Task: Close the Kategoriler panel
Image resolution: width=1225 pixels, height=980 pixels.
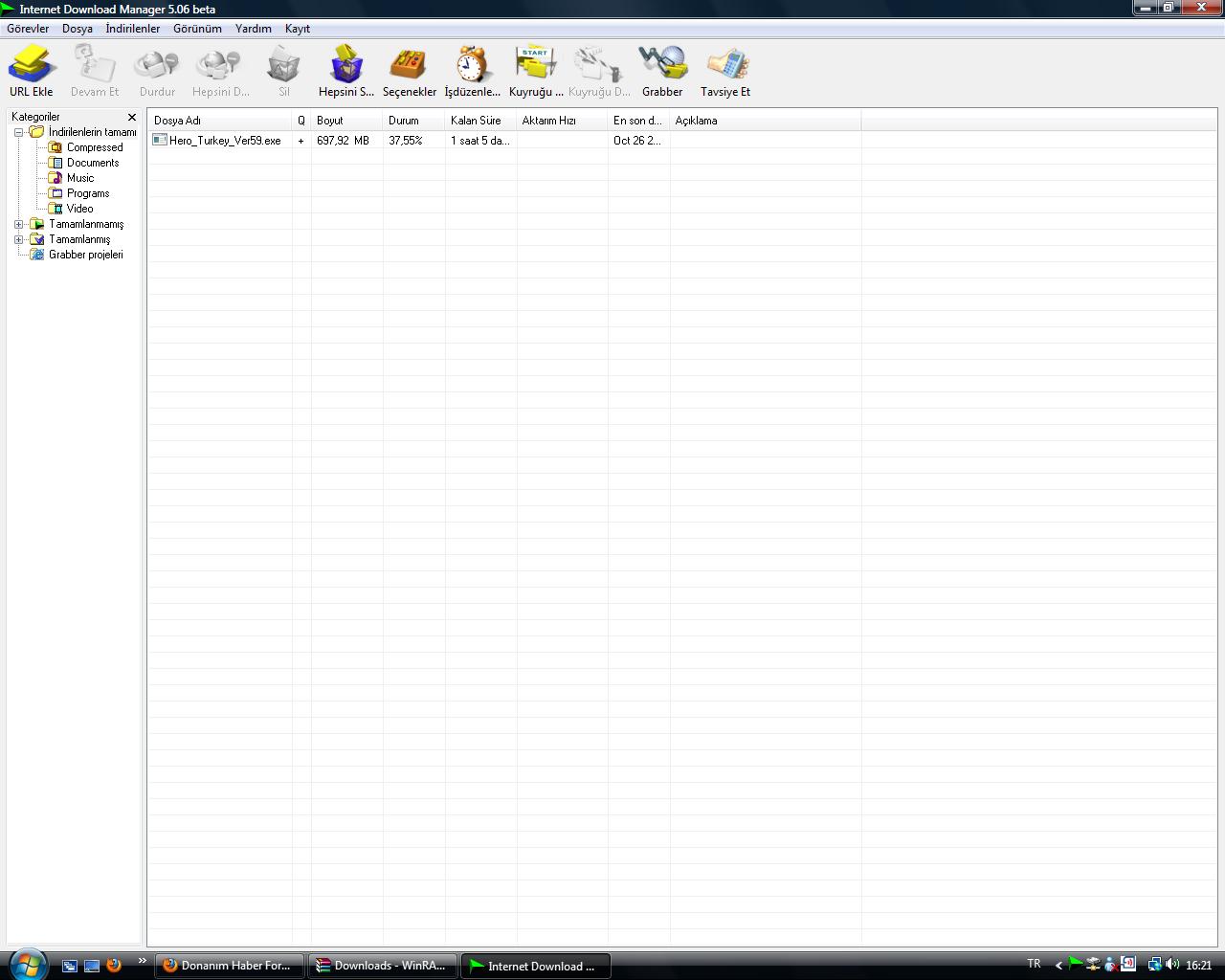Action: 132,117
